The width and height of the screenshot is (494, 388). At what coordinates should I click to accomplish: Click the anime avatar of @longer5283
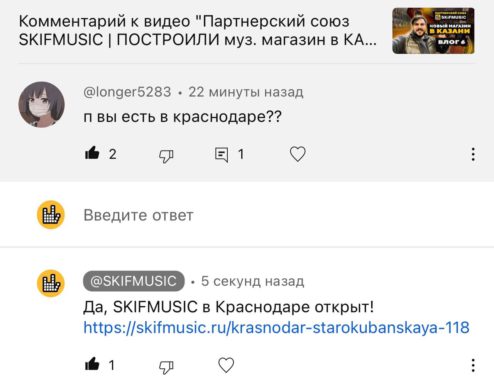pos(41,105)
